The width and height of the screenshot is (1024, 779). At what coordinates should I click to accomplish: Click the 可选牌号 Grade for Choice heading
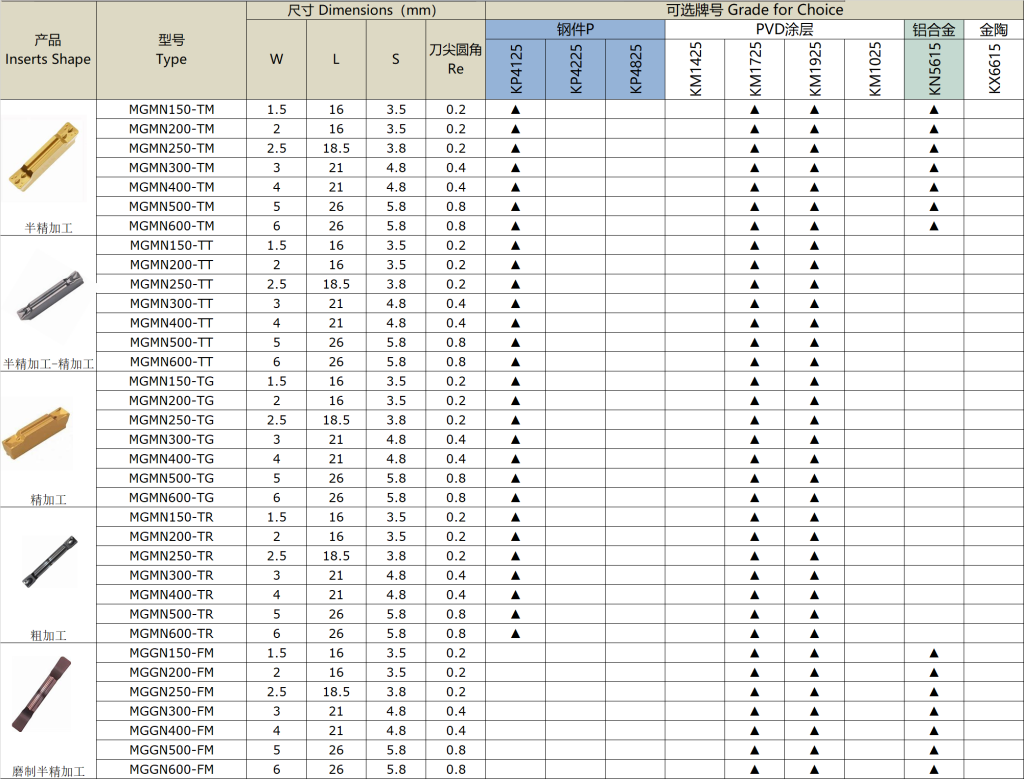pos(754,10)
